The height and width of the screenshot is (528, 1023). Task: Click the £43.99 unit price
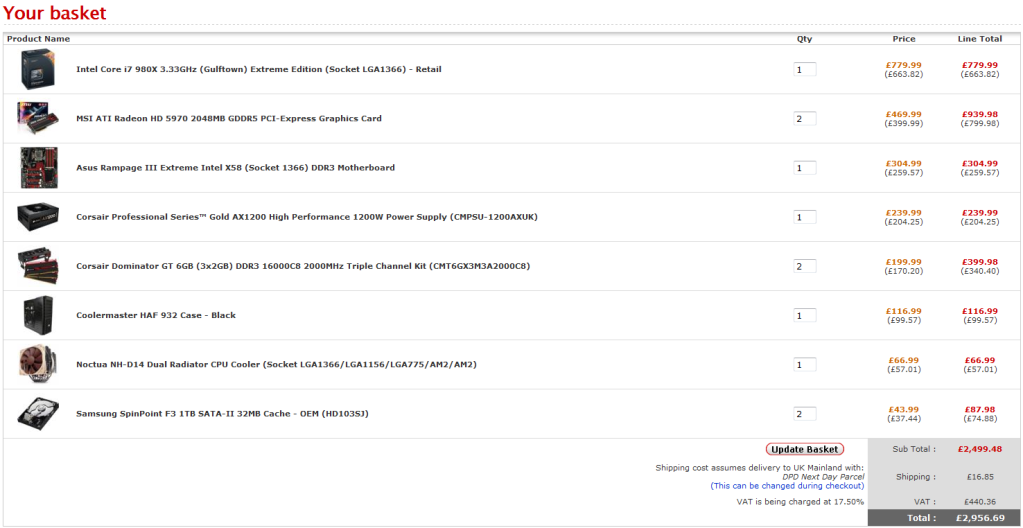[904, 409]
